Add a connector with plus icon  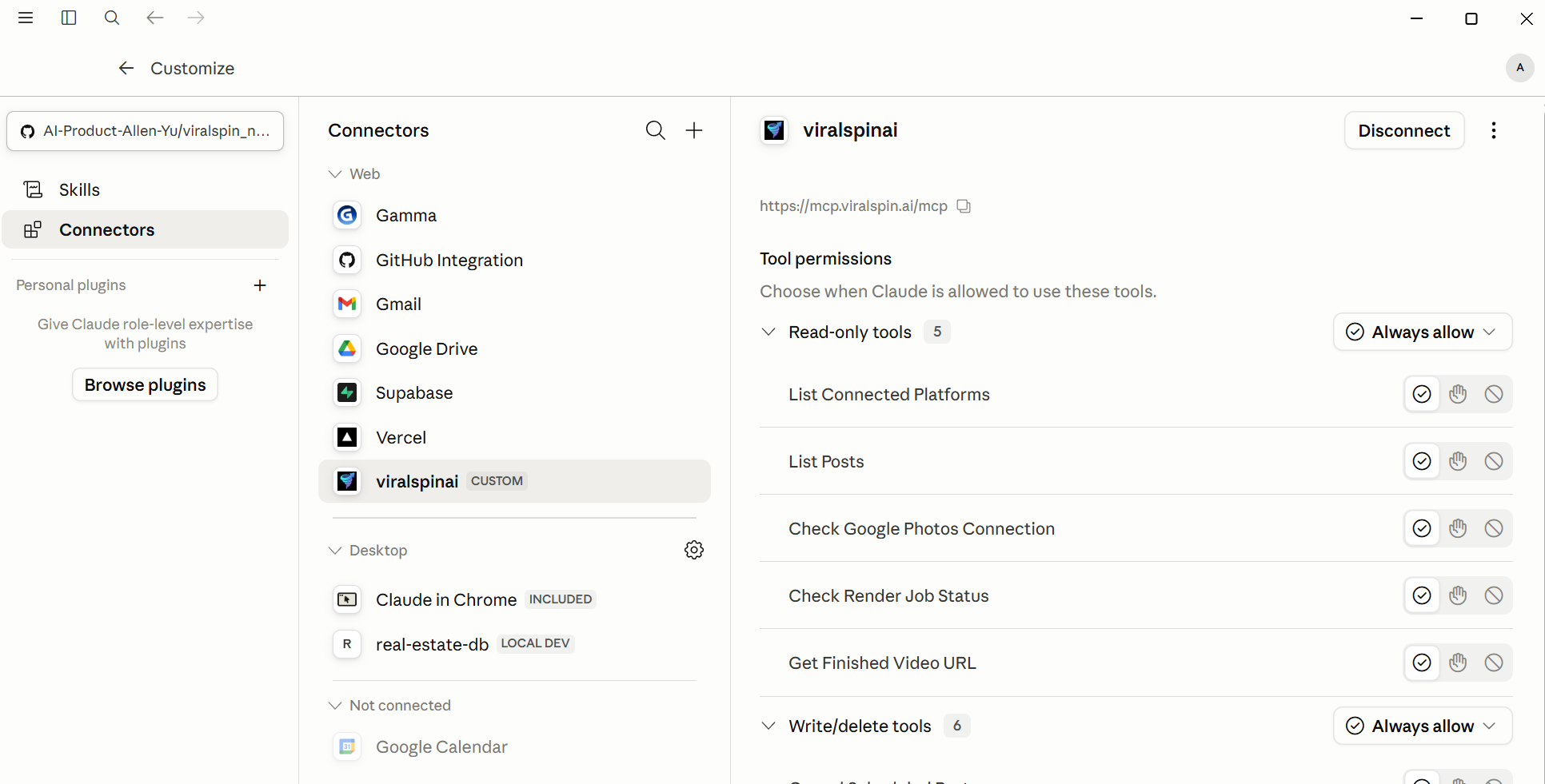pyautogui.click(x=694, y=130)
